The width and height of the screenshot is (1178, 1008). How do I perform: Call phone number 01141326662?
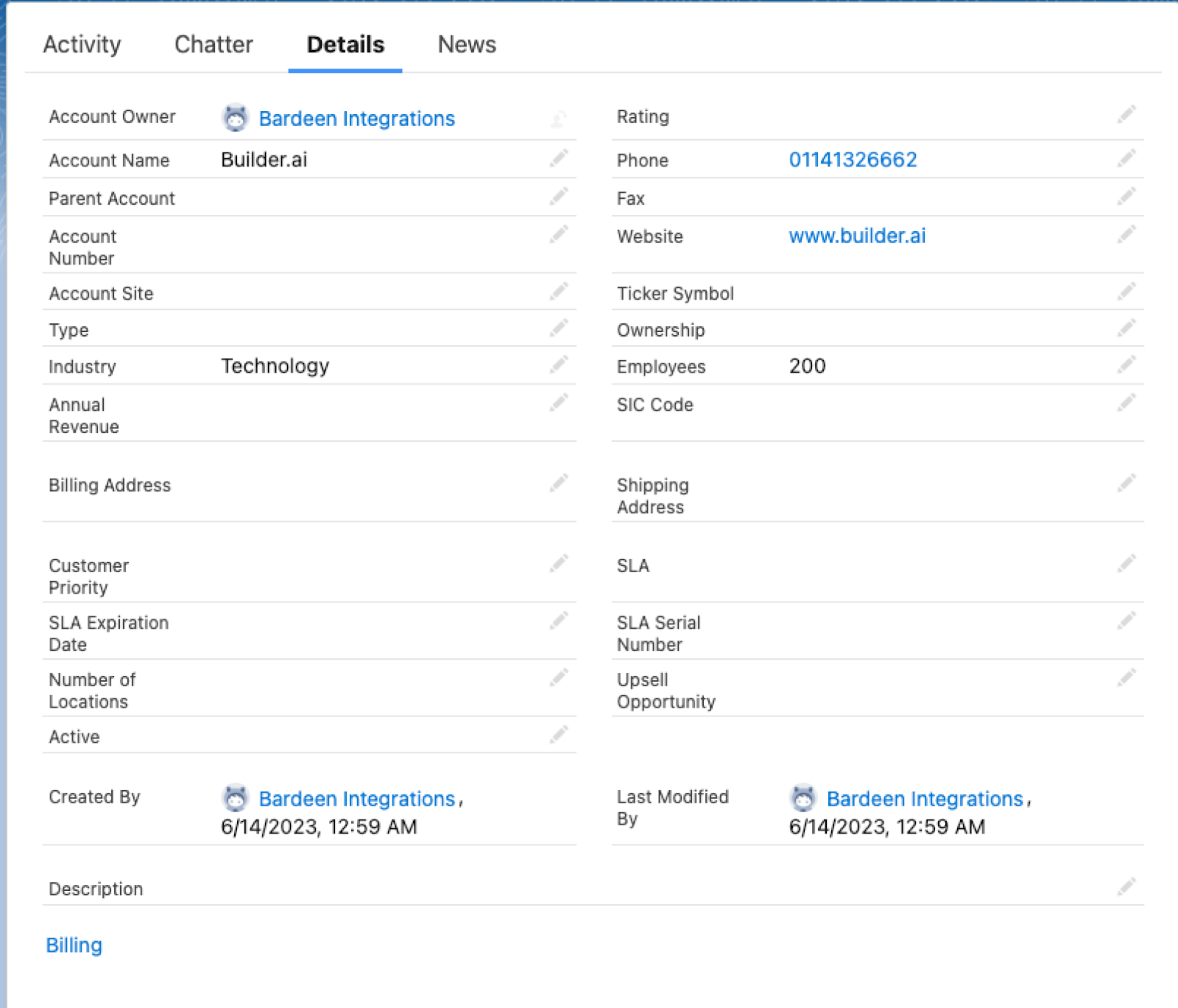853,160
